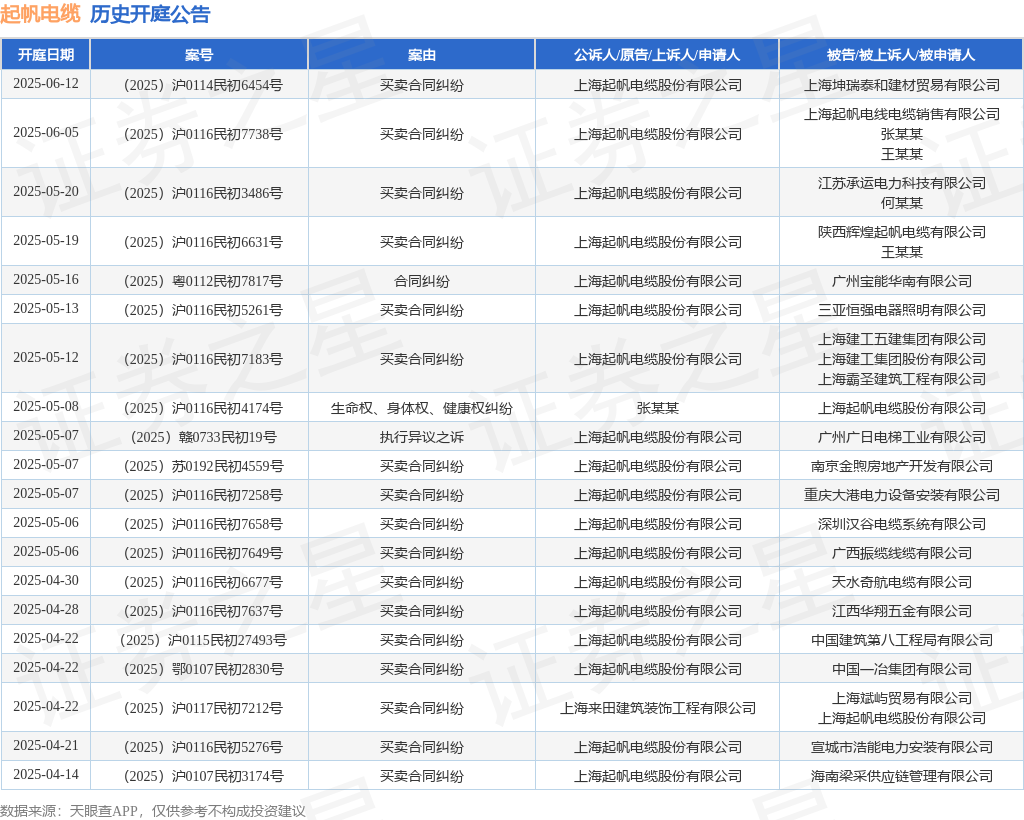
Task: Click case number (2025)沪0116民初7649号
Action: pyautogui.click(x=203, y=554)
